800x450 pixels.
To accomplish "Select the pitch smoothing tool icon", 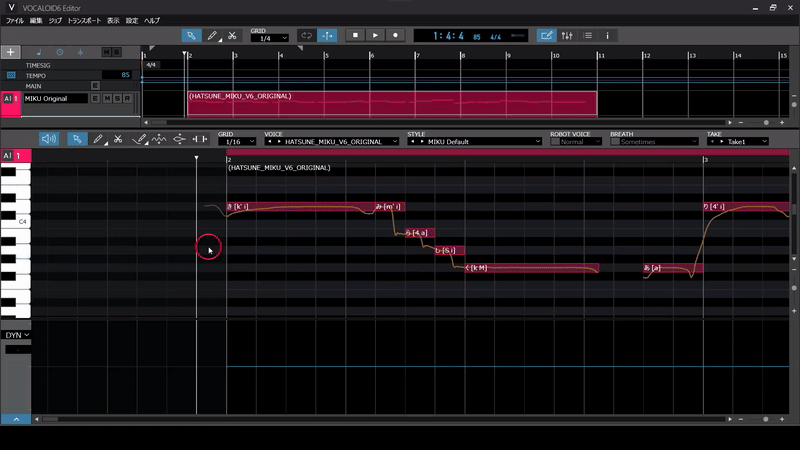I will tap(179, 139).
